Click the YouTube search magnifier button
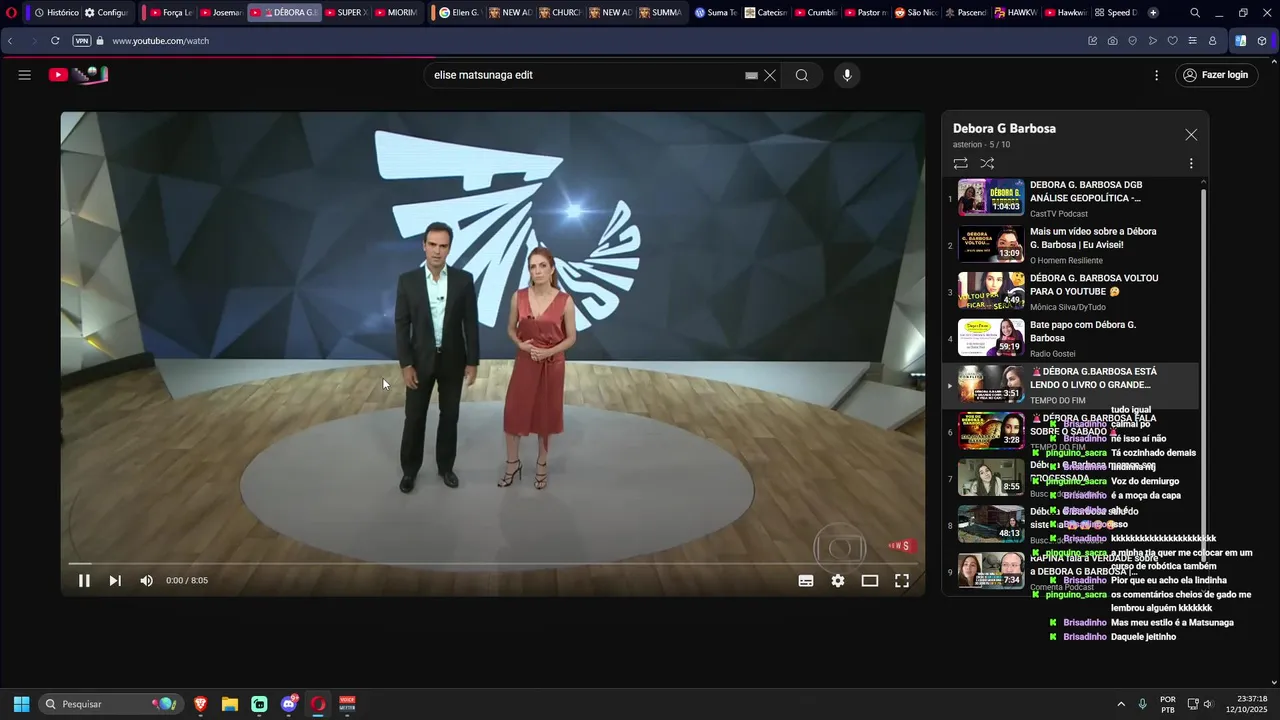The image size is (1280, 720). tap(802, 75)
